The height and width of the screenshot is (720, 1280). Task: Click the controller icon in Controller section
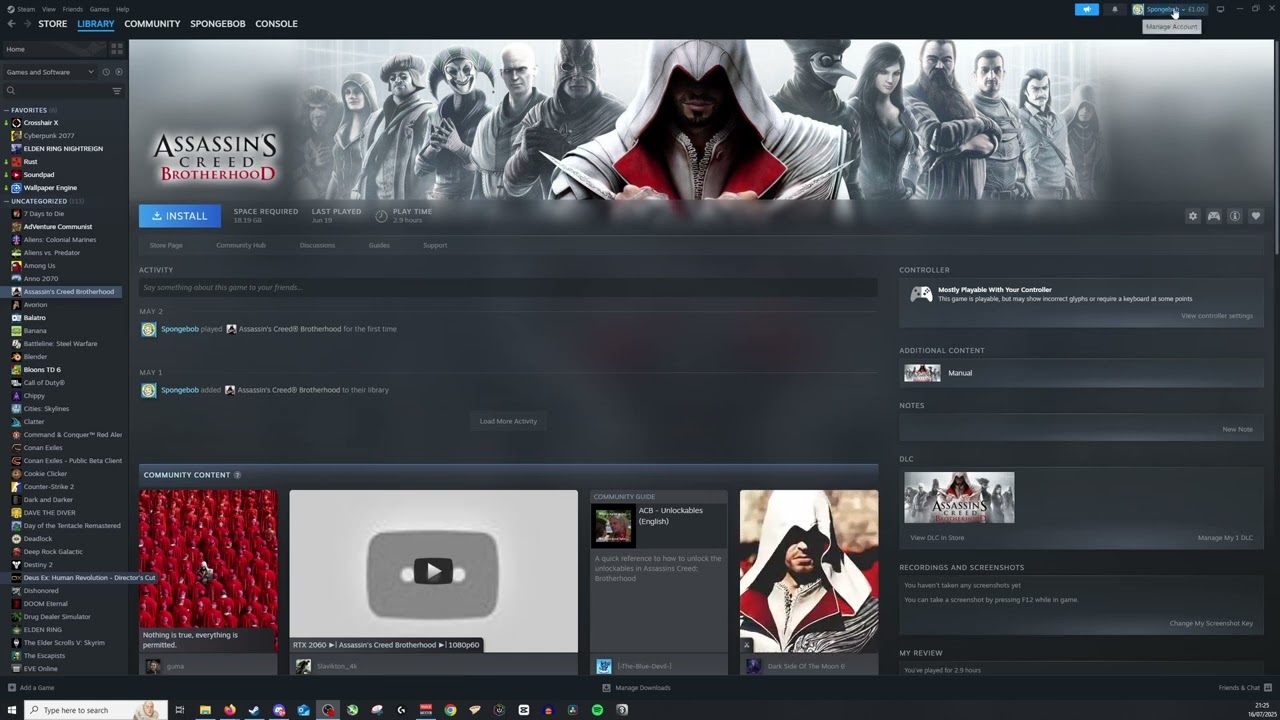[921, 294]
